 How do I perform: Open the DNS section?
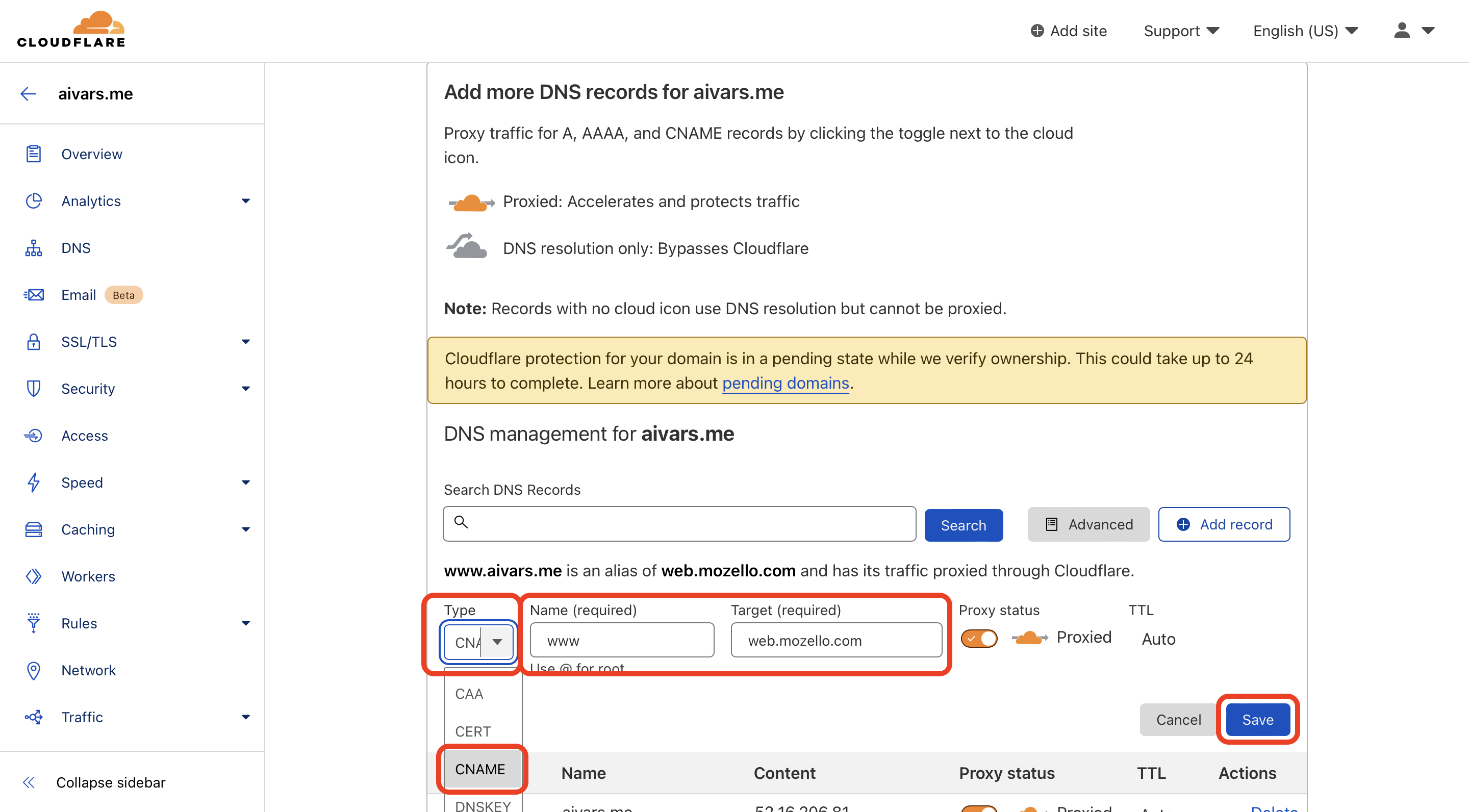tap(76, 248)
